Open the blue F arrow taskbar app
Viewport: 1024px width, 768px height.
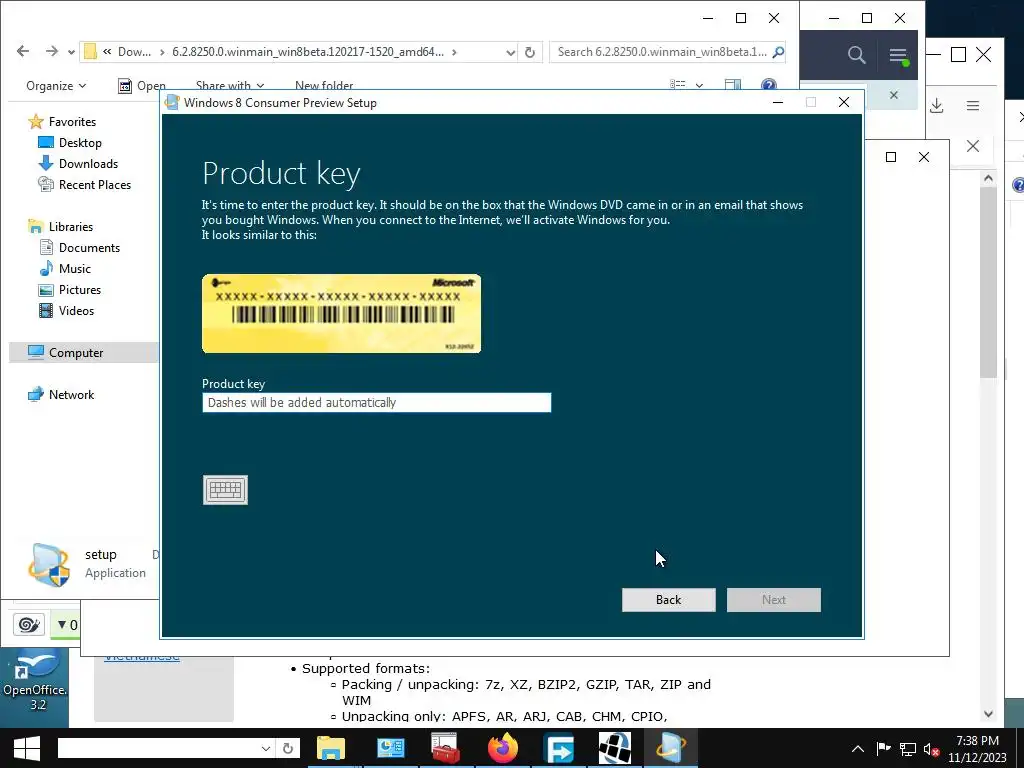(x=559, y=748)
